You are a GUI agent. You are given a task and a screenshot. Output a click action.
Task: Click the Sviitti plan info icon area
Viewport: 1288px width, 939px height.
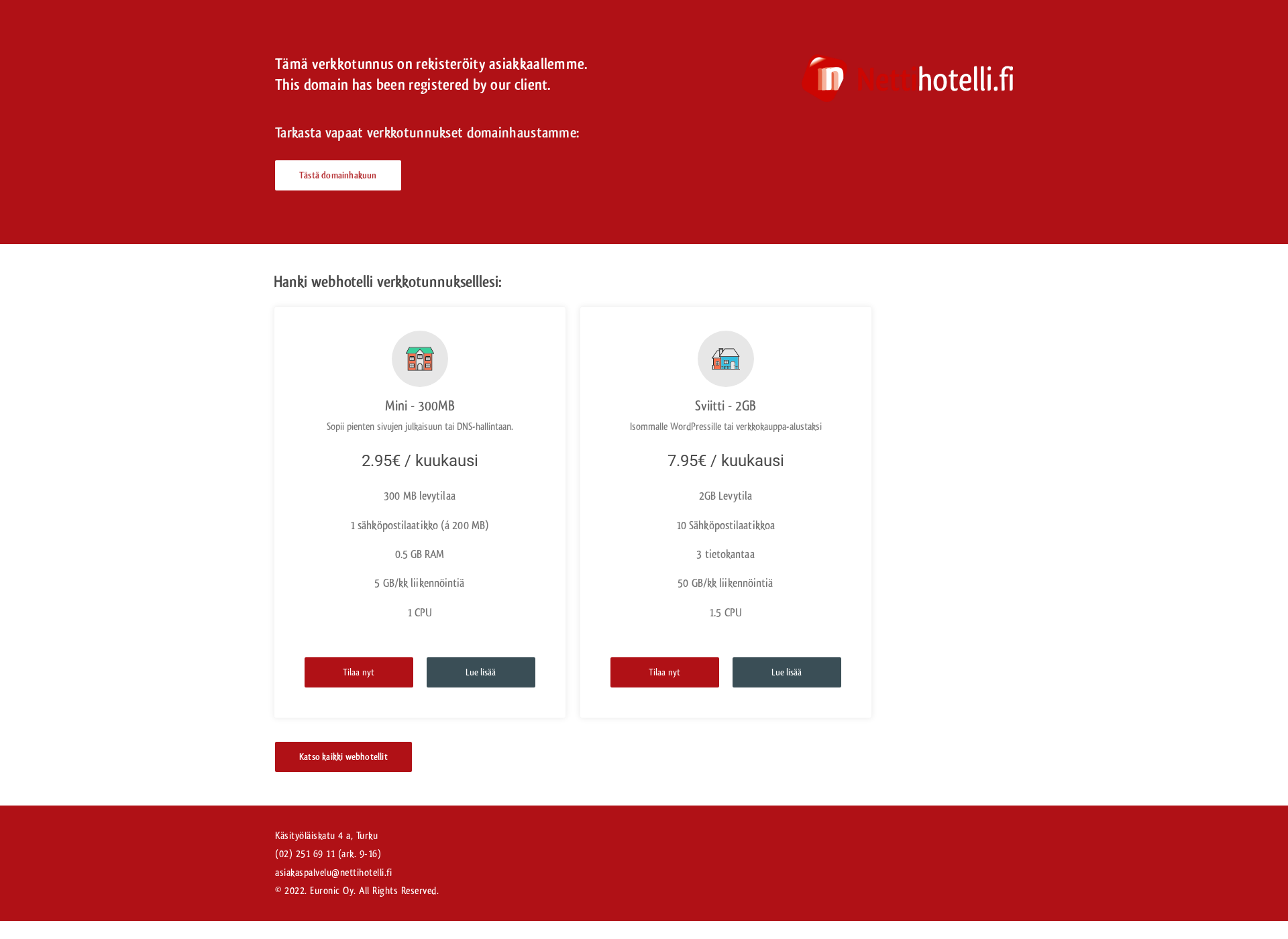(x=724, y=357)
